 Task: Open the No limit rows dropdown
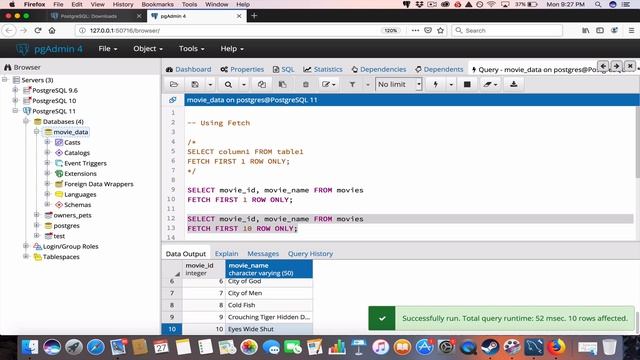(398, 84)
